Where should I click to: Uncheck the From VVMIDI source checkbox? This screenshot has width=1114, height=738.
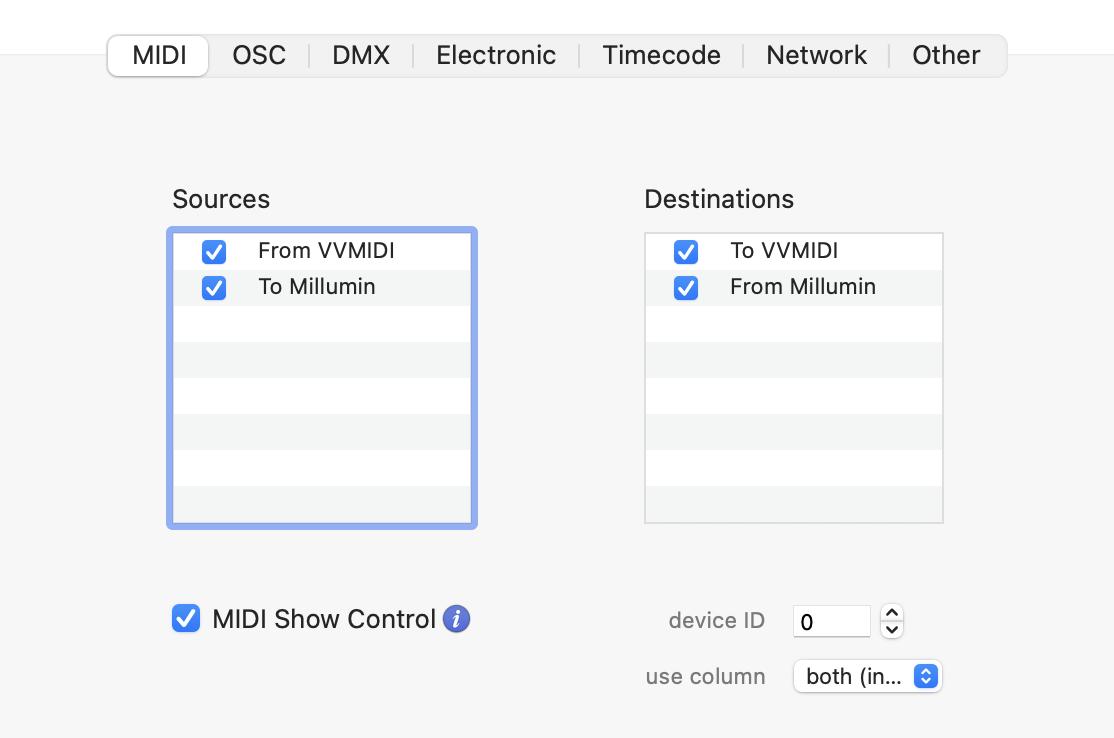(214, 251)
